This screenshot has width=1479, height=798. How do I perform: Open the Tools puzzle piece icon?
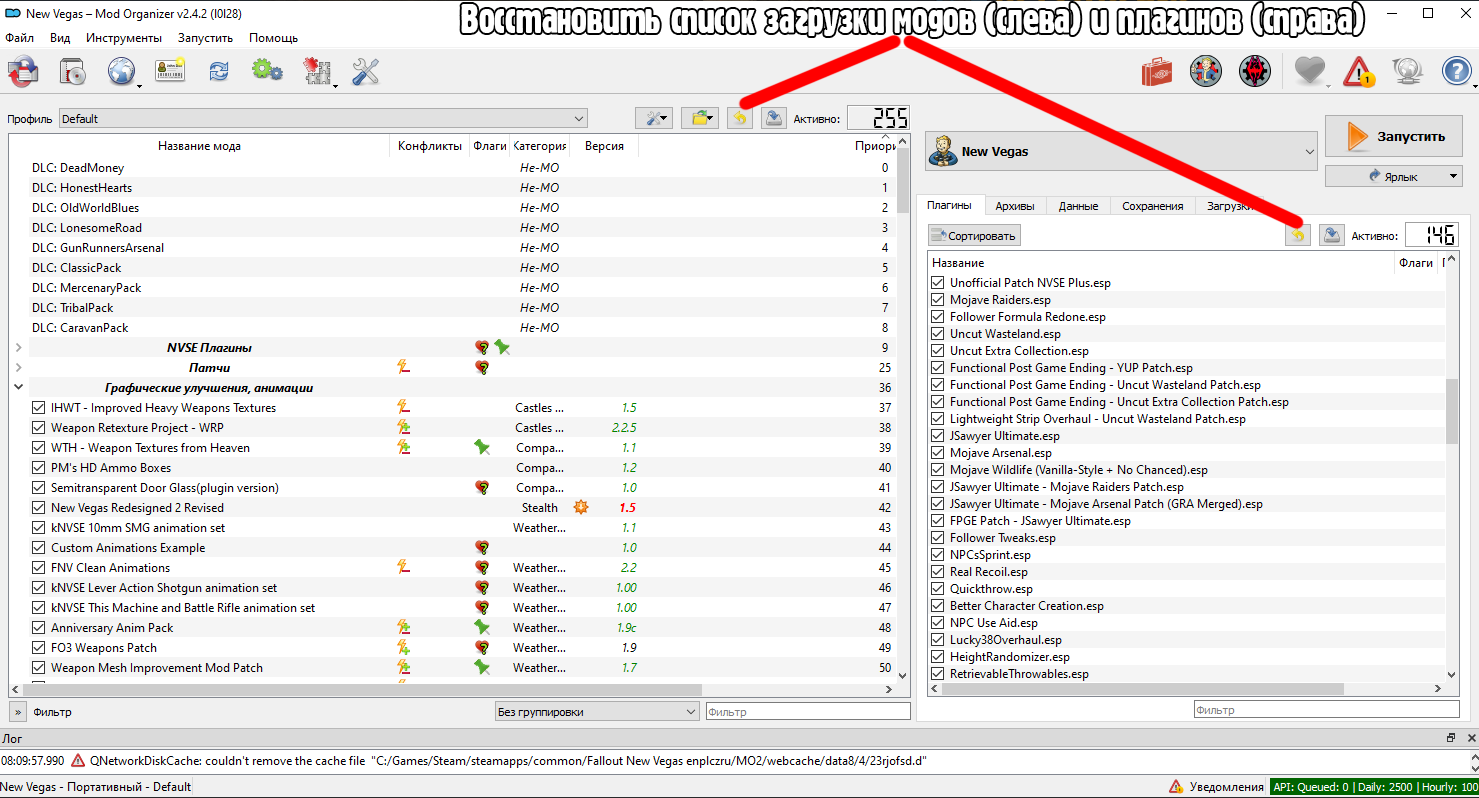tap(317, 71)
